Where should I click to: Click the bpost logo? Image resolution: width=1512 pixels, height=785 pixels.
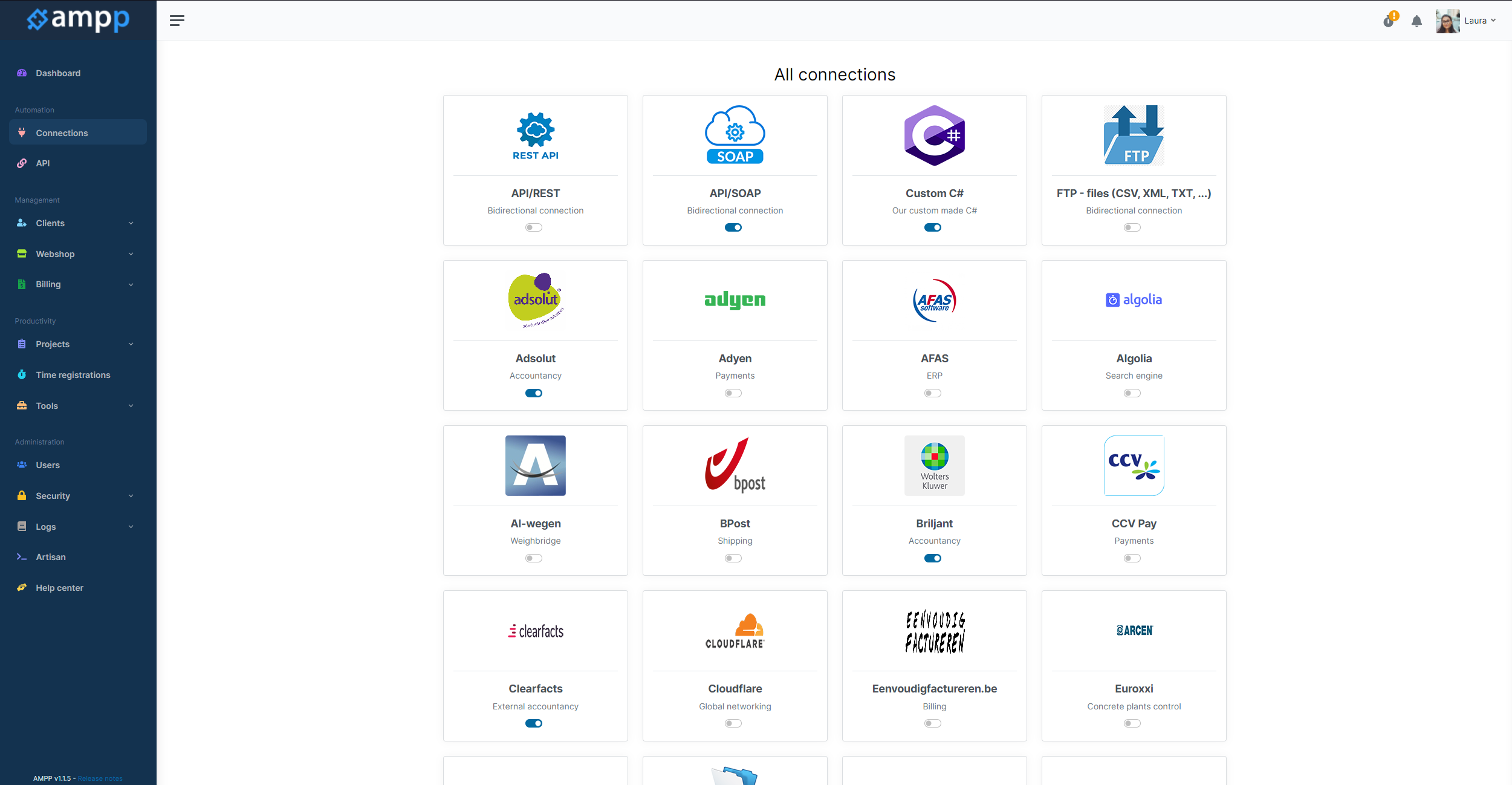pos(735,465)
